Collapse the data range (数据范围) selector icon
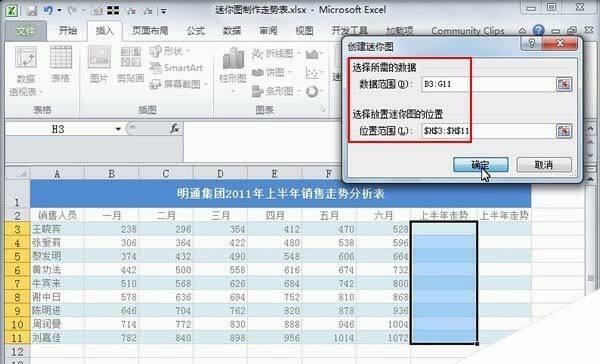 [x=564, y=84]
